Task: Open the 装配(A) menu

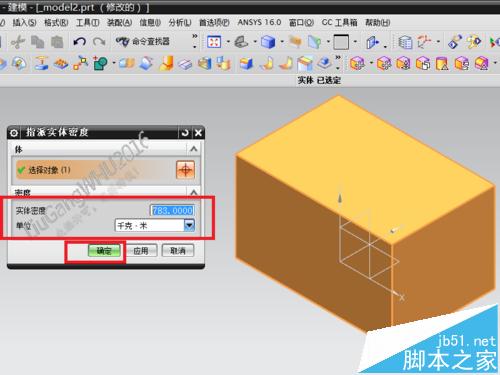Action: pos(119,23)
